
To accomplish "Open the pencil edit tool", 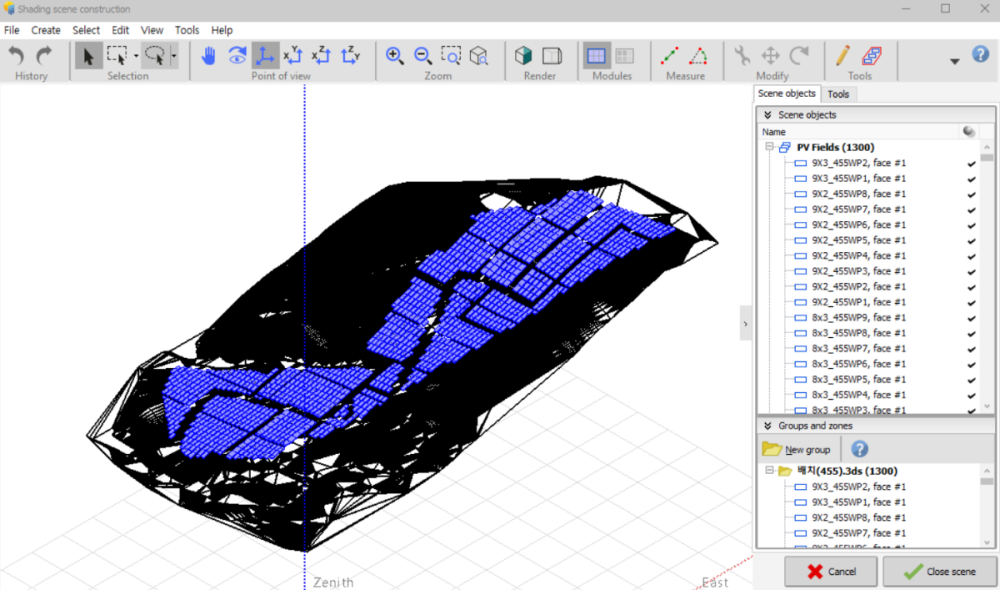I will [842, 56].
